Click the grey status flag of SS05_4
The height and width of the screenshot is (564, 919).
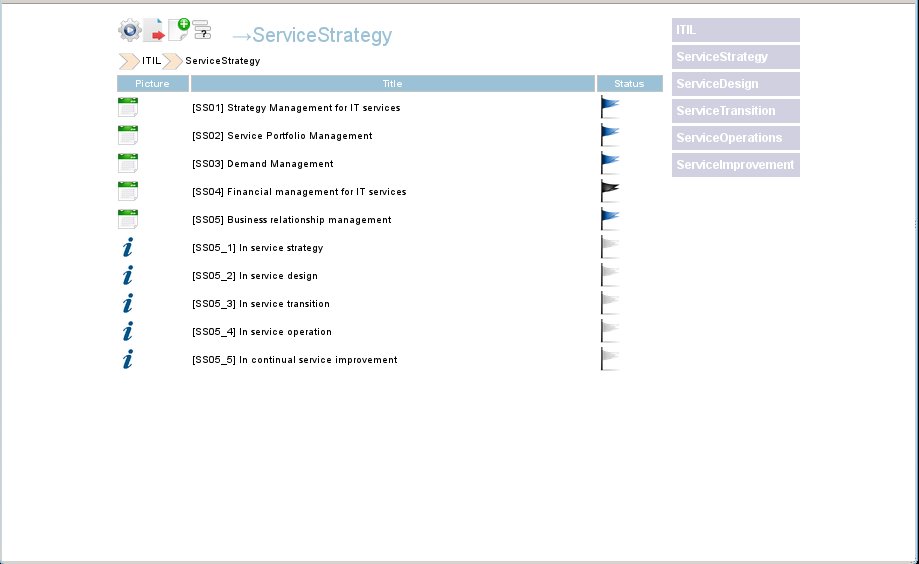click(x=610, y=332)
